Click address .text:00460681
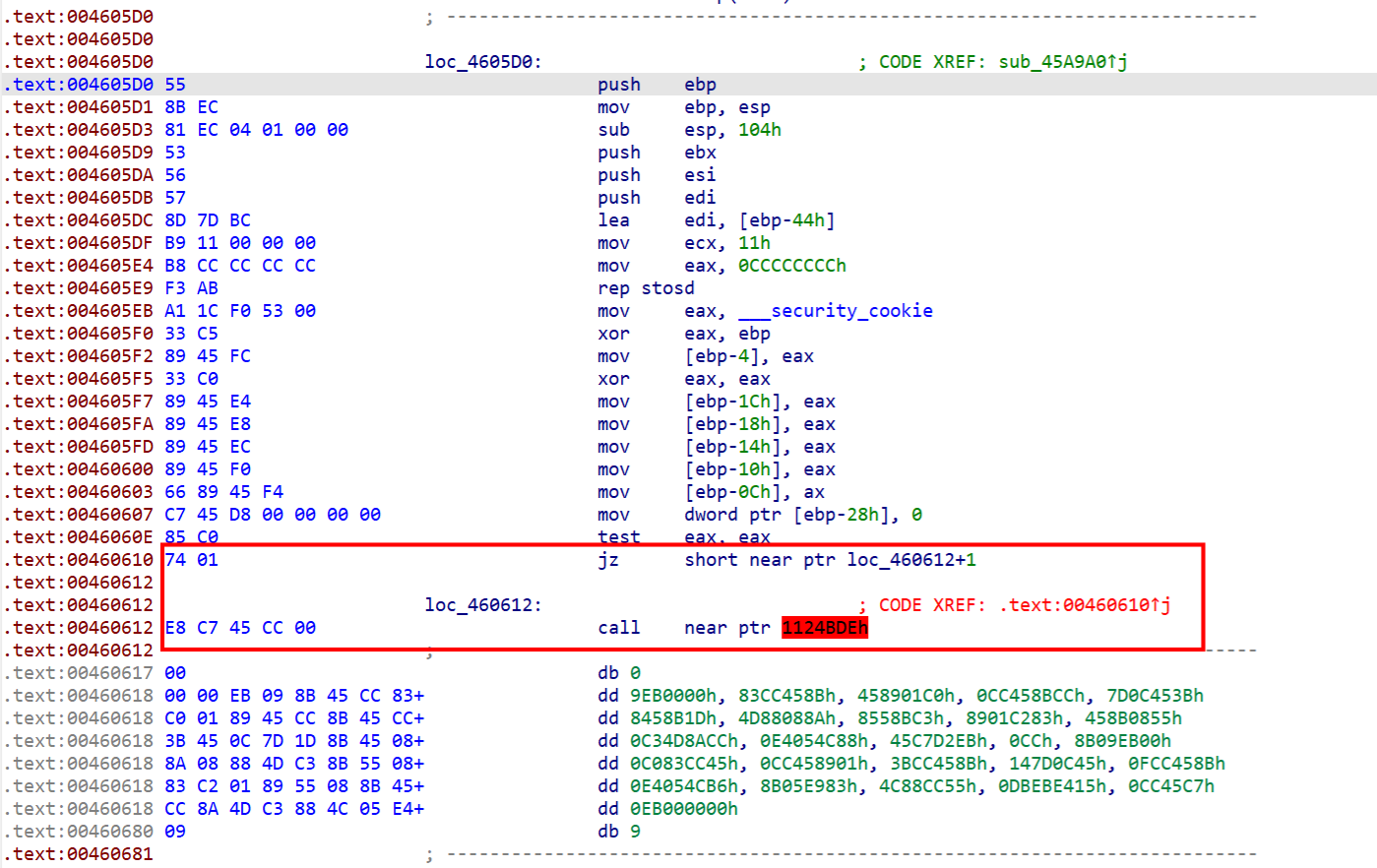The height and width of the screenshot is (868, 1377). (x=79, y=854)
